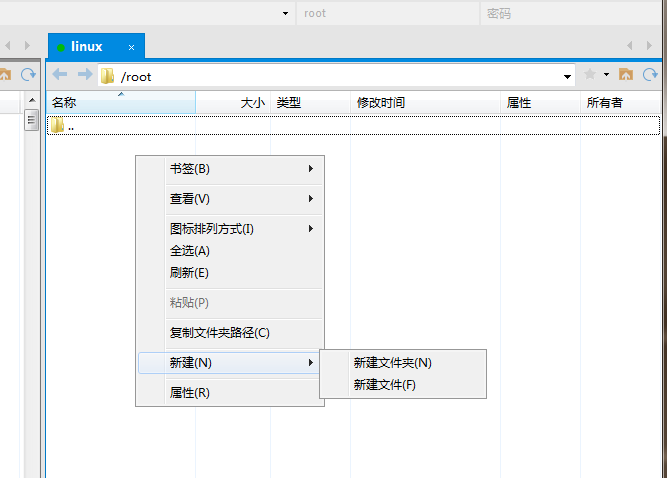Open the host address dropdown at top

(x=285, y=13)
